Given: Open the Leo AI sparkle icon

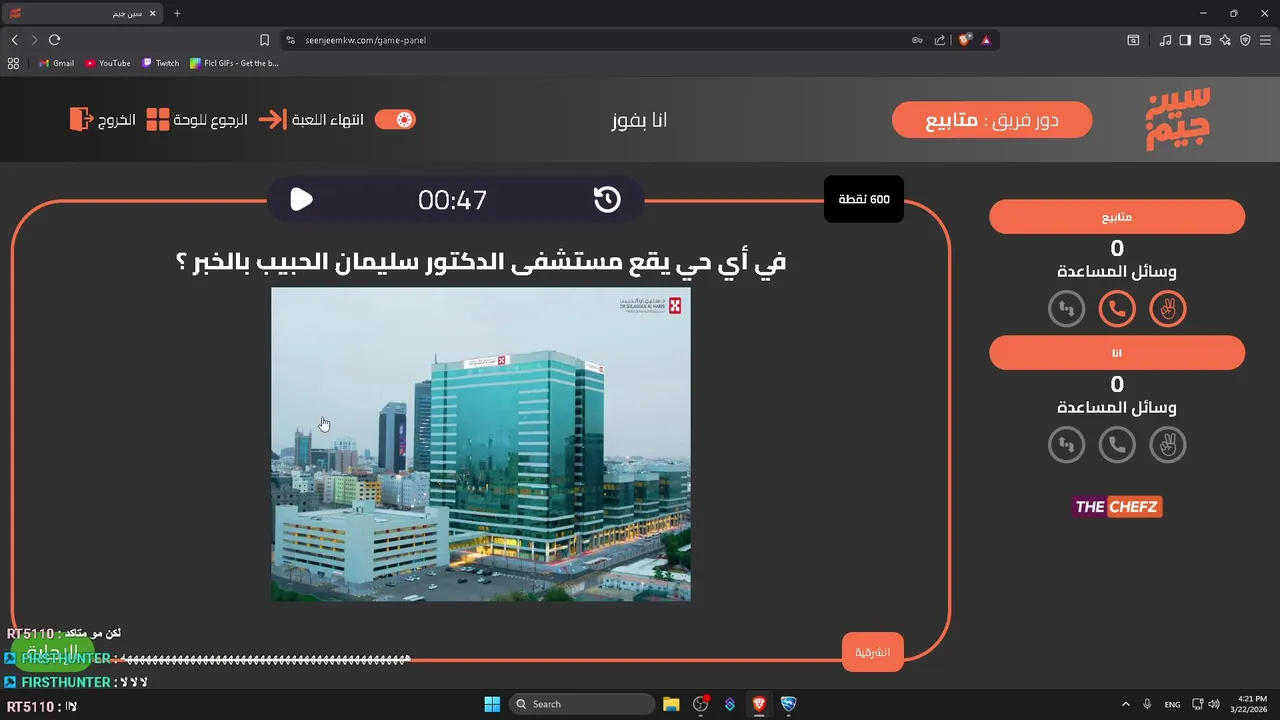Looking at the screenshot, I should pyautogui.click(x=1225, y=40).
